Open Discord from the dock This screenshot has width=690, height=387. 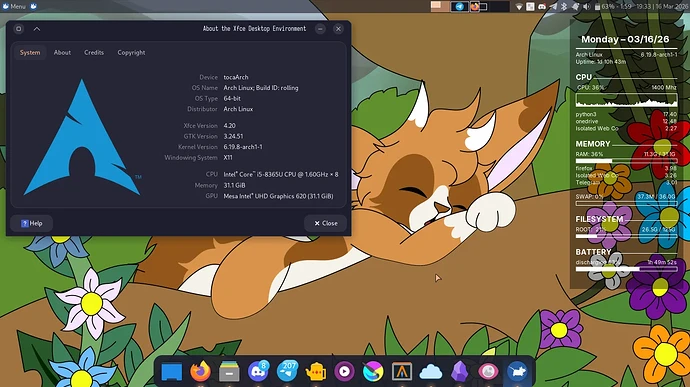pos(258,371)
